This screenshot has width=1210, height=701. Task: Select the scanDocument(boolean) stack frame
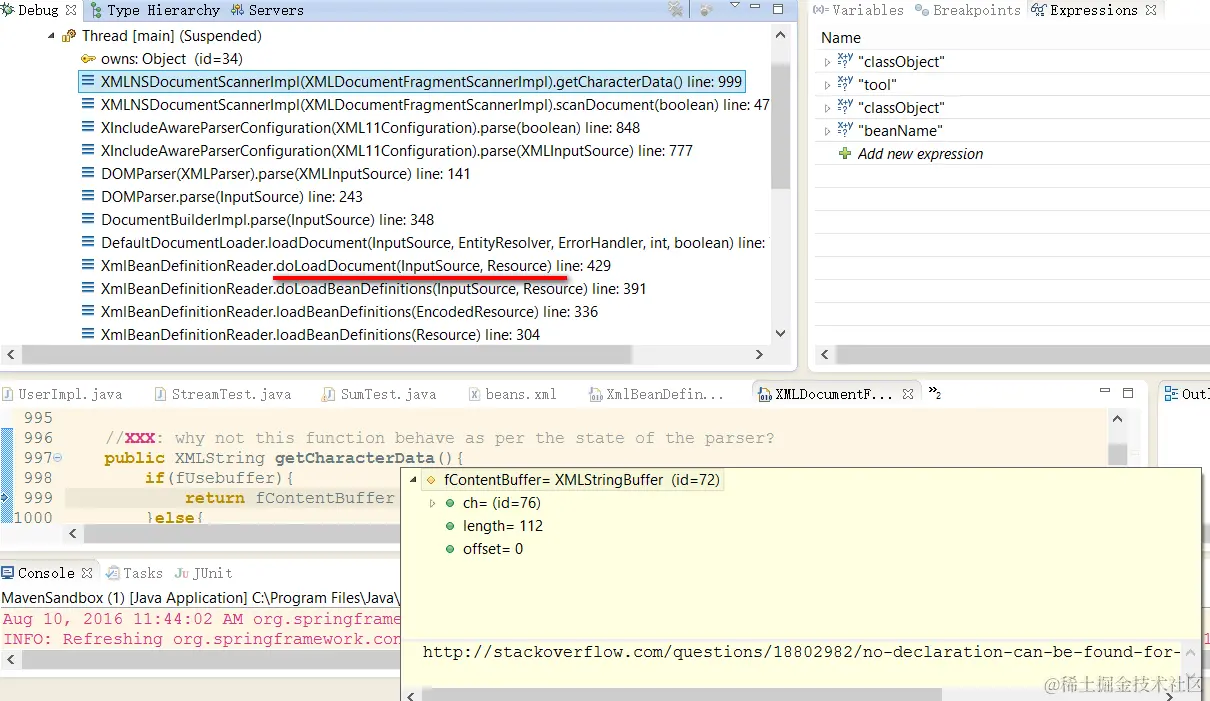coord(426,105)
